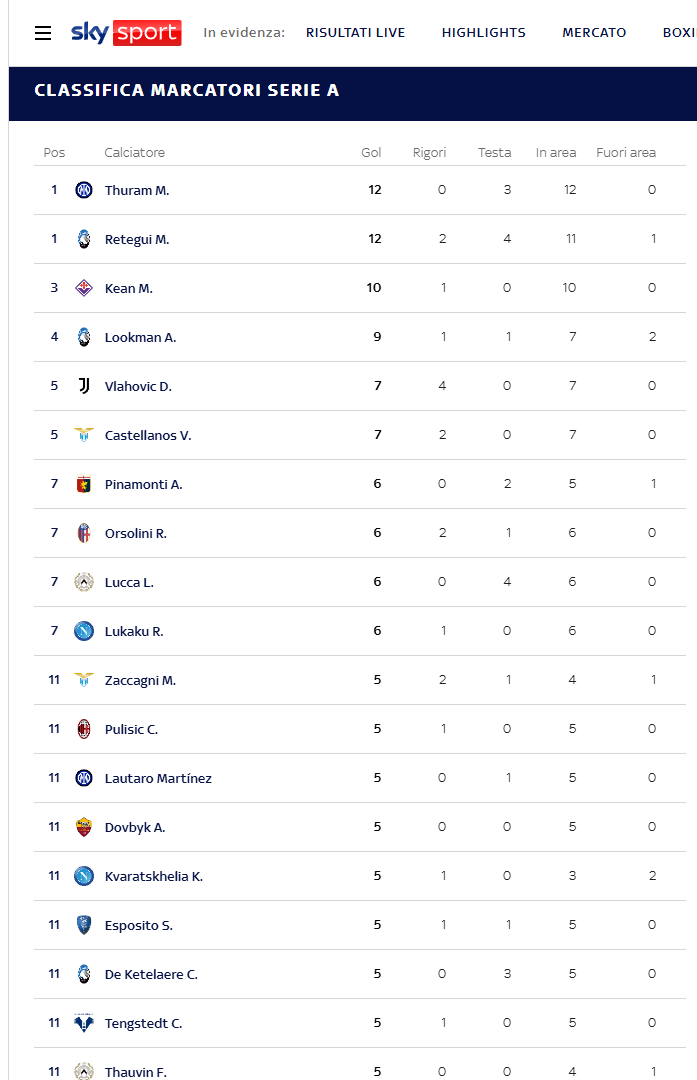Click Genoa crest next to Pinamonti A.
The width and height of the screenshot is (697, 1080).
click(x=84, y=484)
